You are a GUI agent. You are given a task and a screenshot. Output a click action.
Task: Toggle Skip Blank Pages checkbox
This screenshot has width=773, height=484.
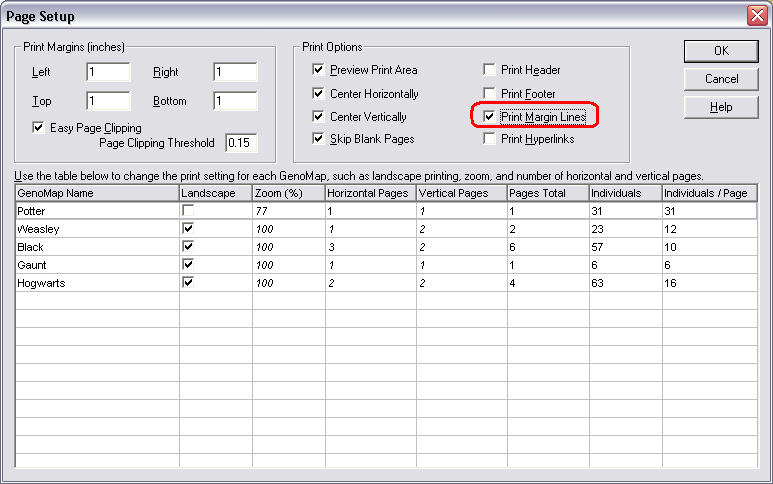[319, 139]
